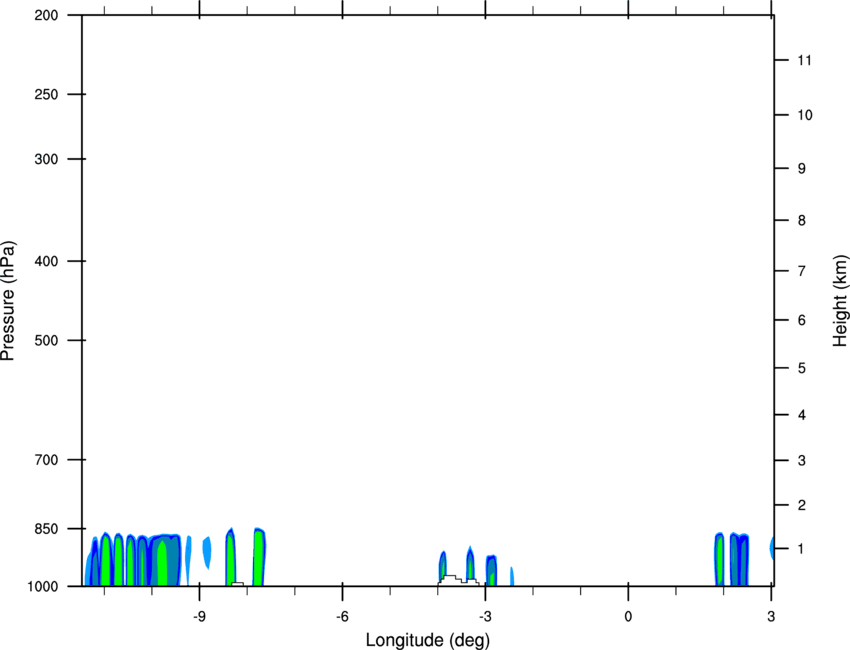Click the 'Height (km)' axis title
Image resolution: width=850 pixels, height=650 pixels.
coord(840,300)
